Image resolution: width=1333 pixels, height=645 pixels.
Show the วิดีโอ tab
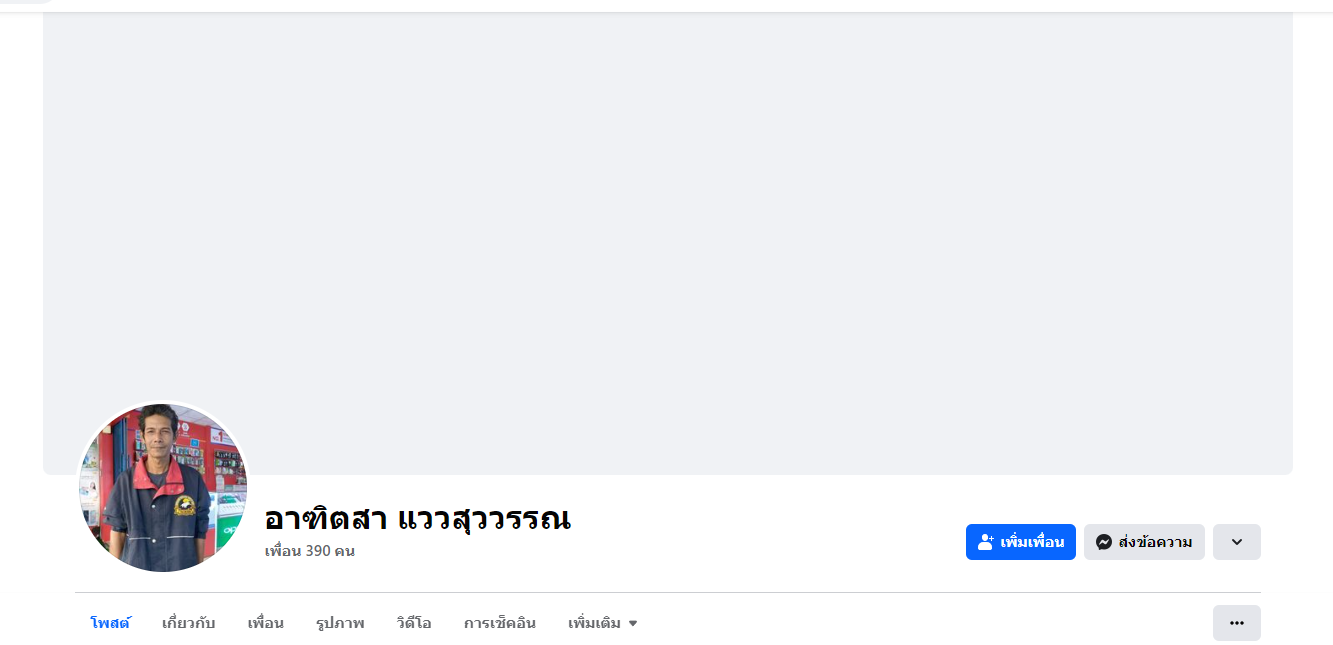tap(414, 623)
